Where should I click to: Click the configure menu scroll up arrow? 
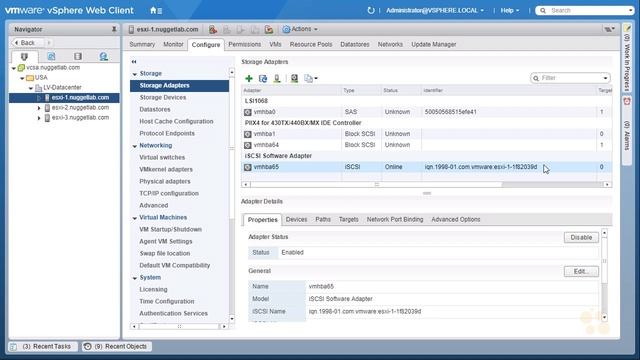click(232, 72)
